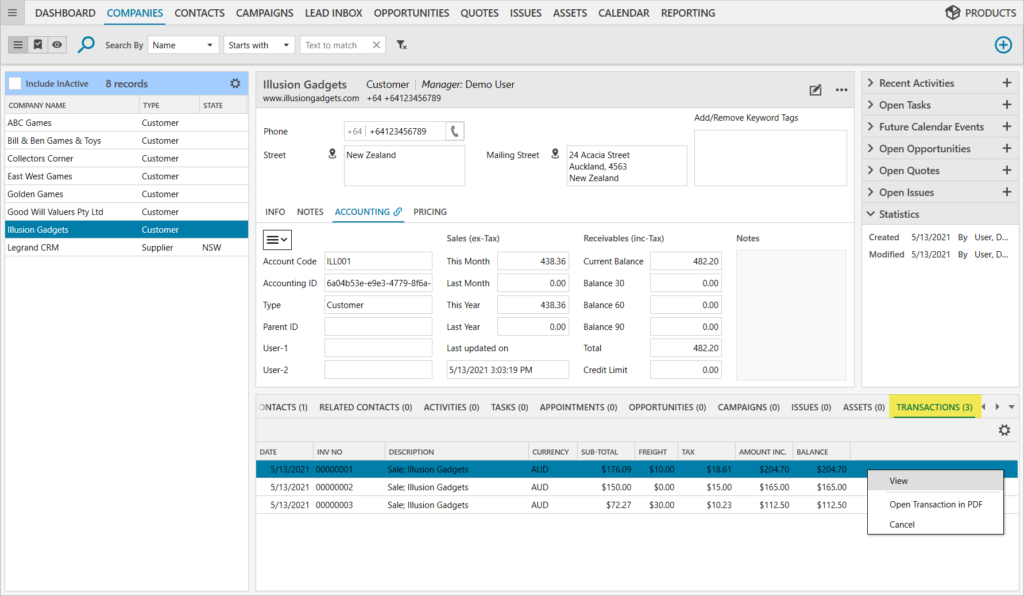Click the magnifier search icon
This screenshot has width=1024, height=596.
pos(87,45)
